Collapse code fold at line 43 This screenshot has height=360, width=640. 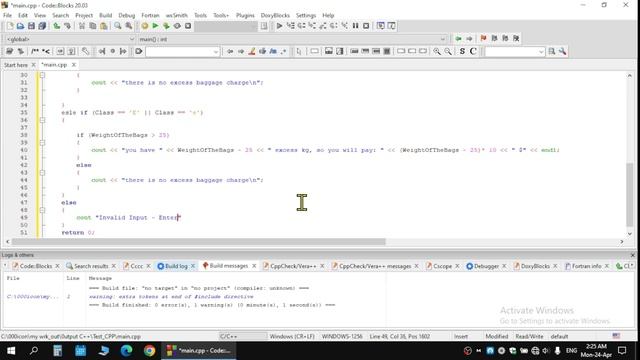42,173
